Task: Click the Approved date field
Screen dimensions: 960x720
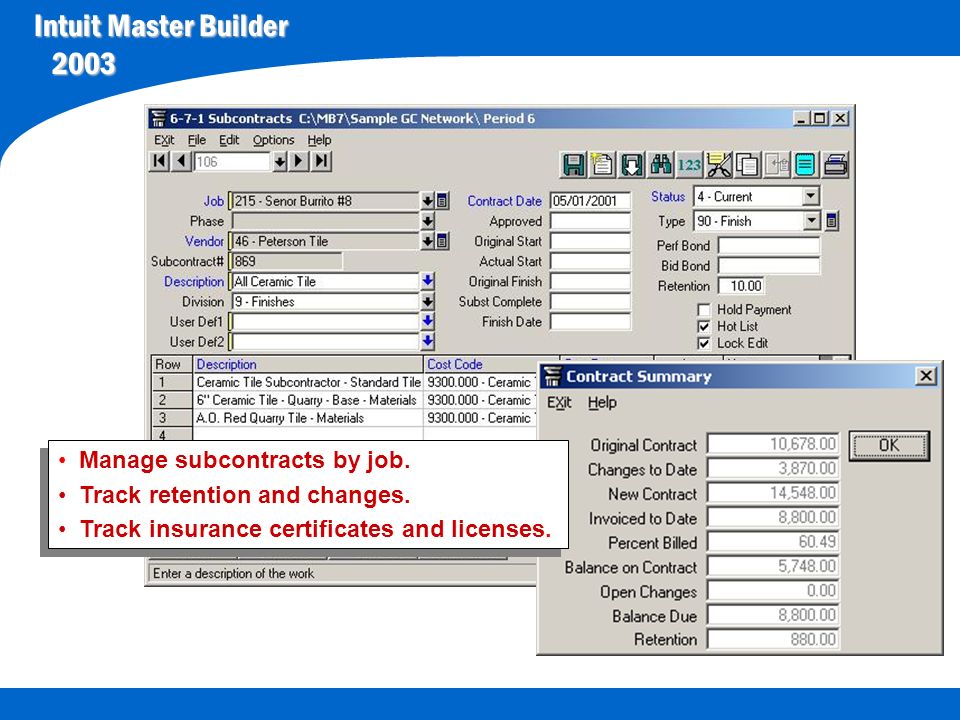Action: click(x=590, y=221)
